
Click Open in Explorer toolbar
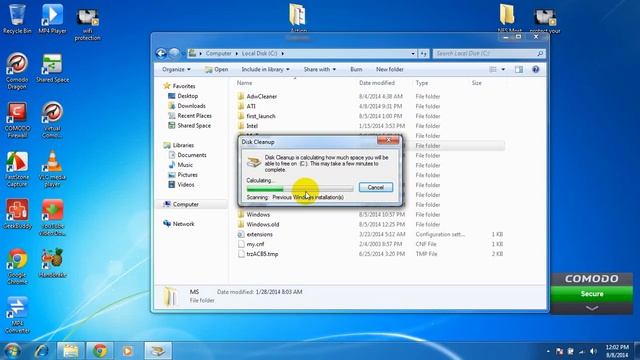coord(217,69)
